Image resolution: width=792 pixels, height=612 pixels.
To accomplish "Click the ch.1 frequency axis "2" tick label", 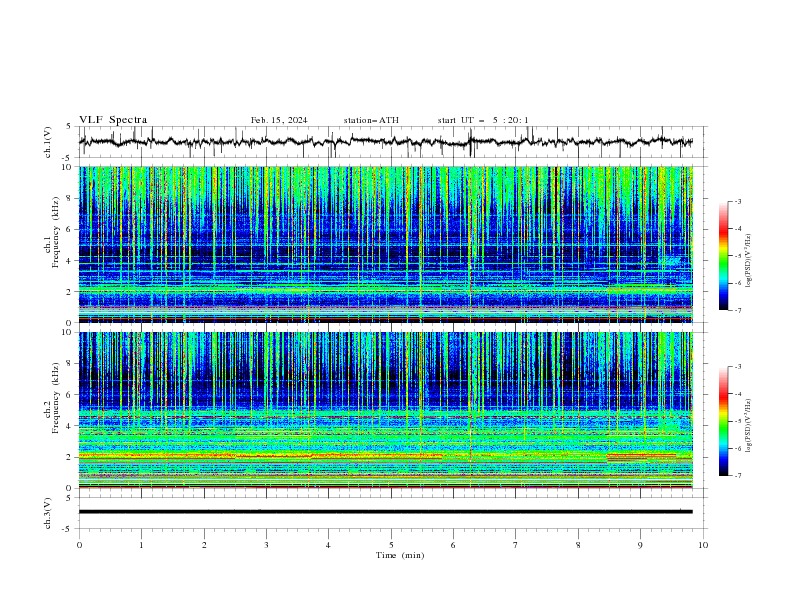I will (70, 291).
